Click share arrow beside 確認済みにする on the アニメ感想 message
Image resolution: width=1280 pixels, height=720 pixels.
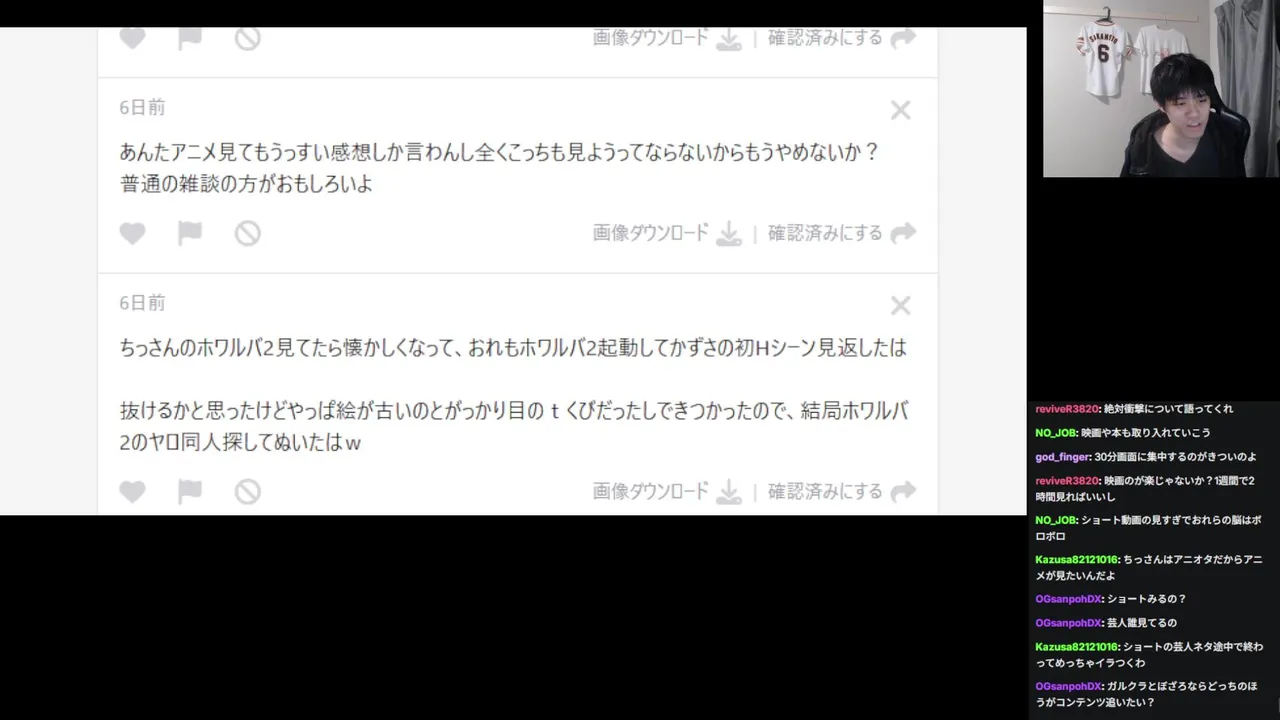pyautogui.click(x=903, y=233)
